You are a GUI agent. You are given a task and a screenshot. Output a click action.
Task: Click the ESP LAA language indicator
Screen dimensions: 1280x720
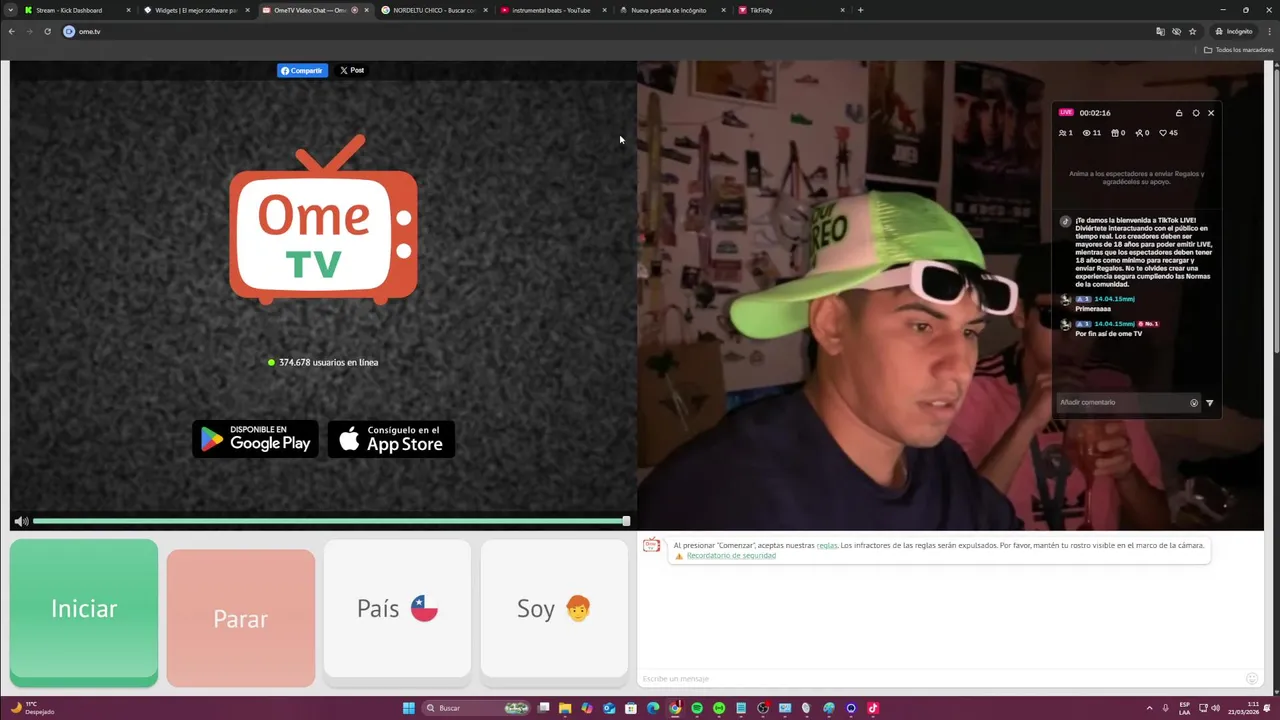point(1185,708)
